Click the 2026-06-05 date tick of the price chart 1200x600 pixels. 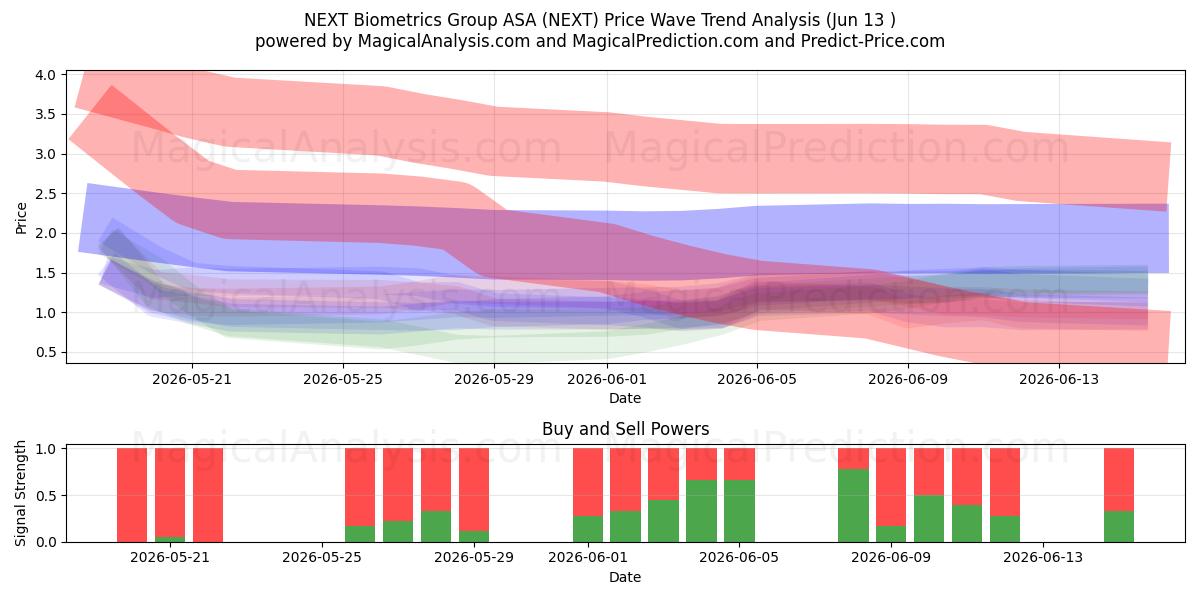tap(757, 379)
